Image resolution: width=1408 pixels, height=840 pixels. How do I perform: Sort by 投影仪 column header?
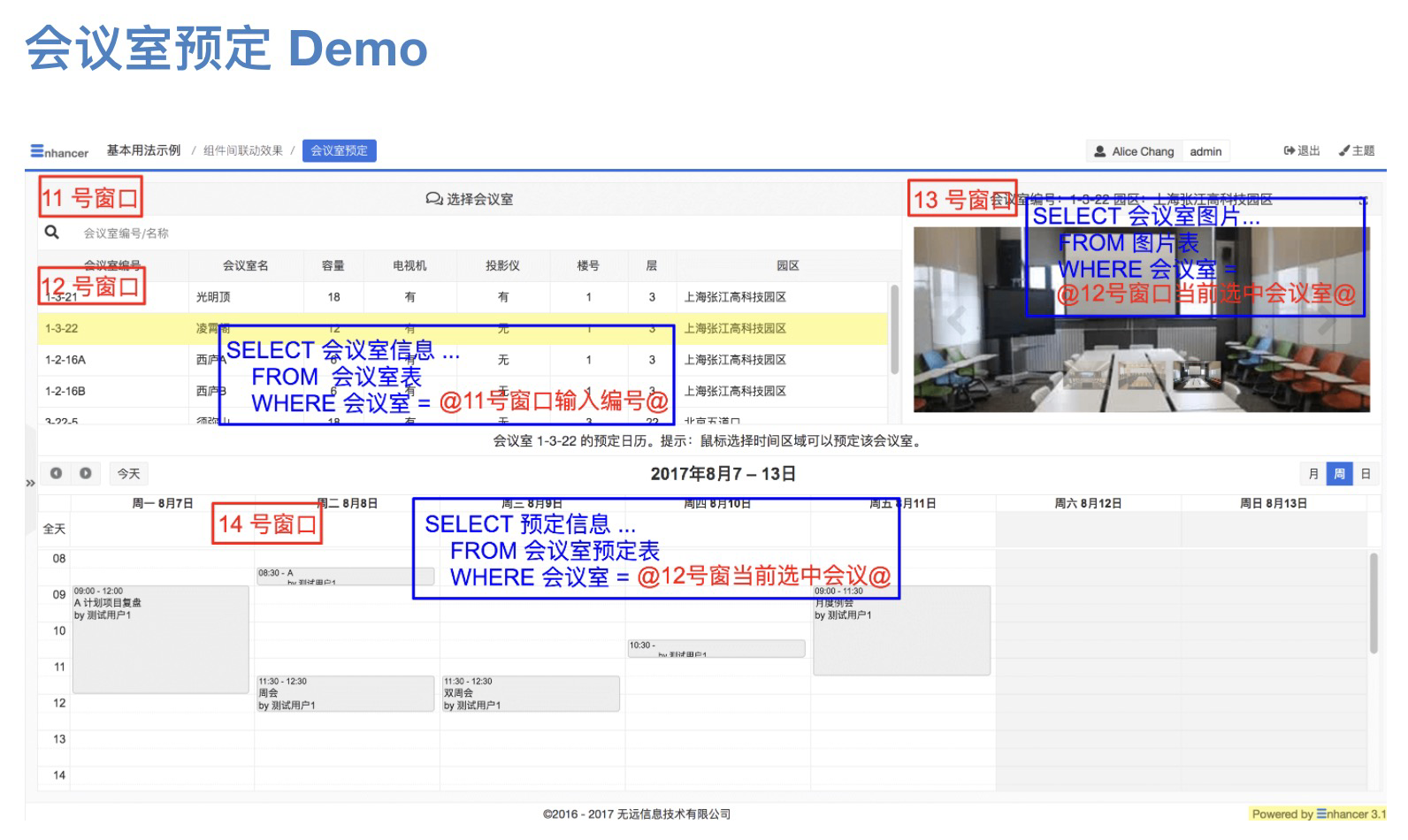502,265
